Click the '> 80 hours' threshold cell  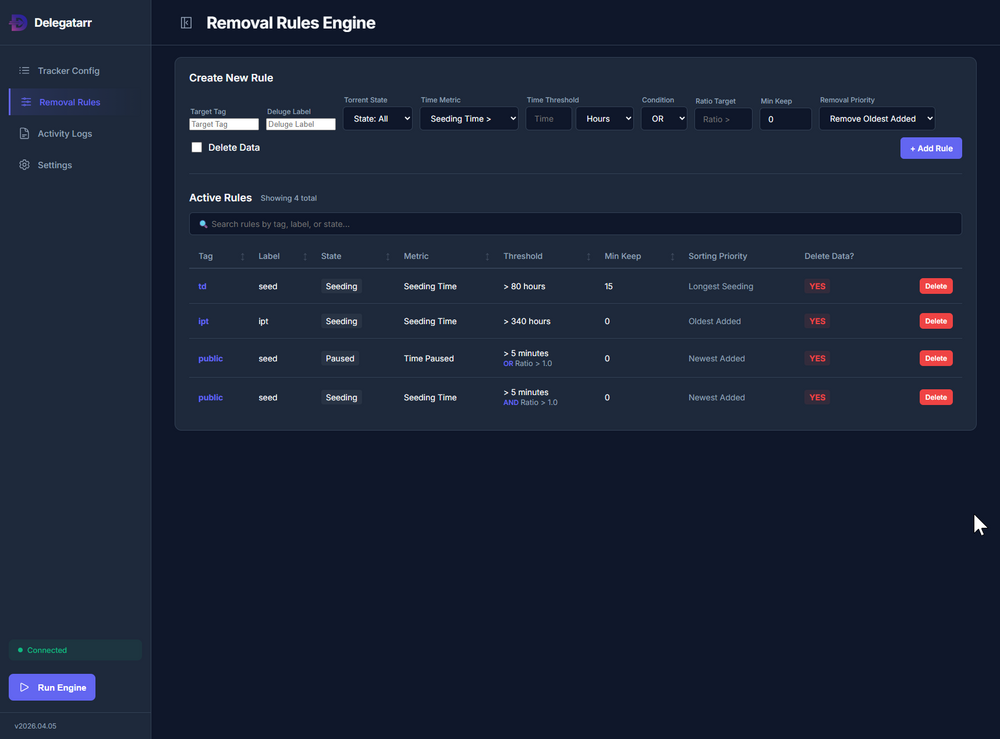click(524, 286)
